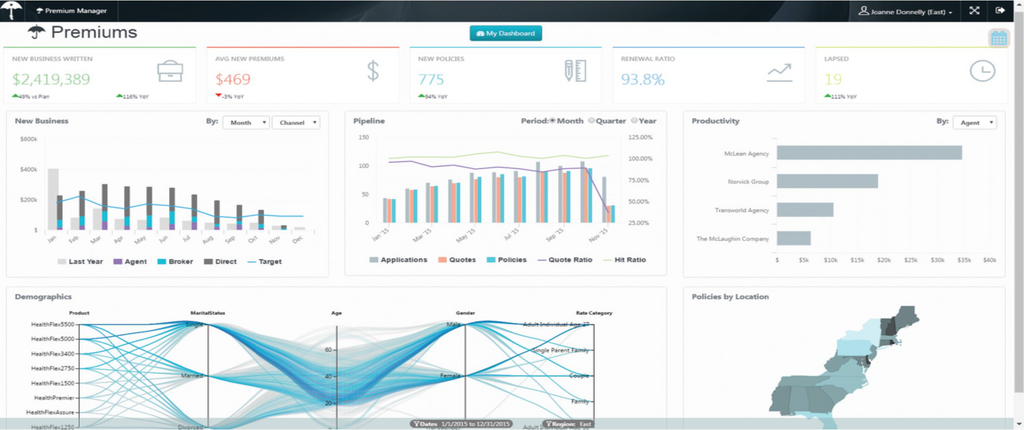Open the Joanne Donnelly (East) user menu

(906, 11)
